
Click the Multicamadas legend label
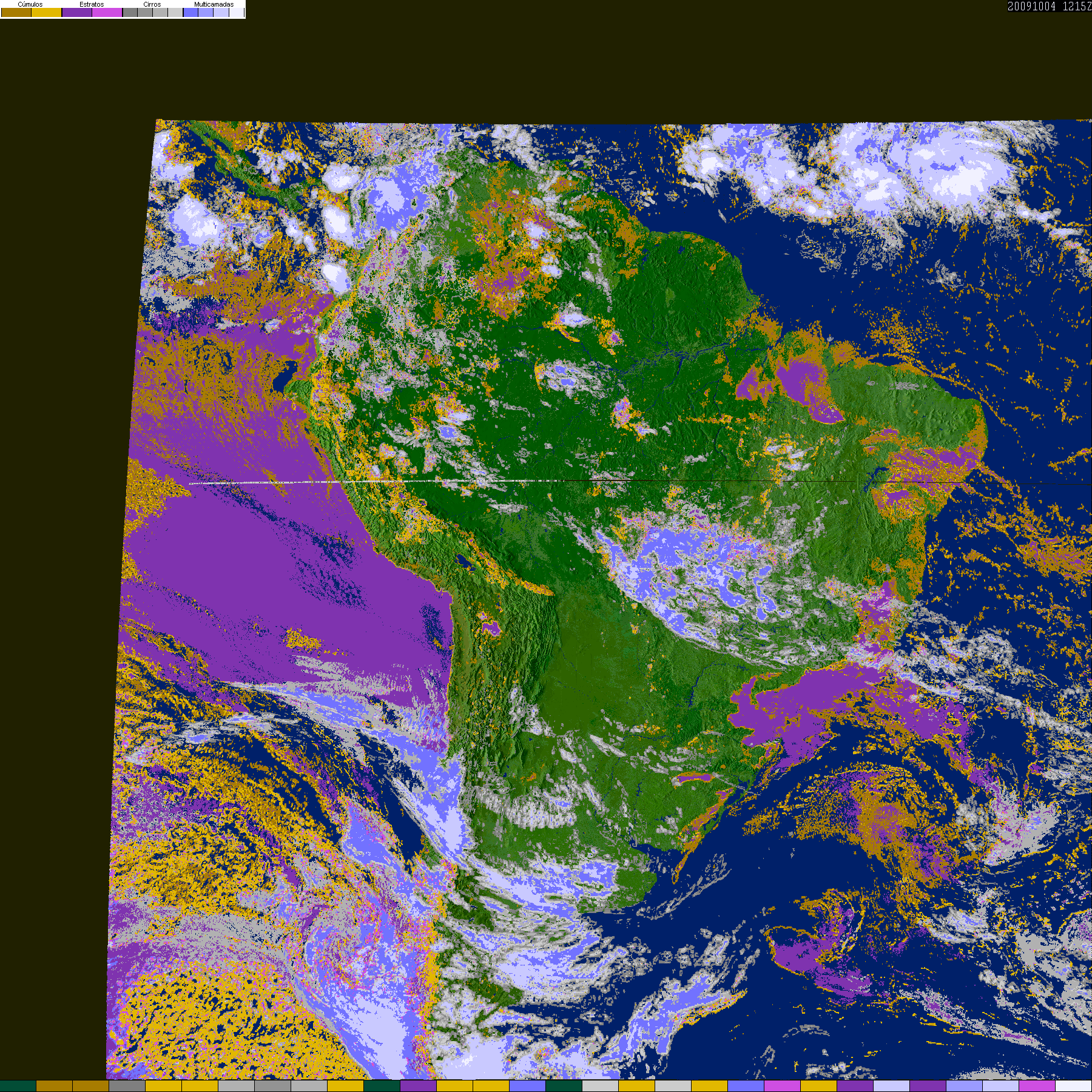coord(214,4)
